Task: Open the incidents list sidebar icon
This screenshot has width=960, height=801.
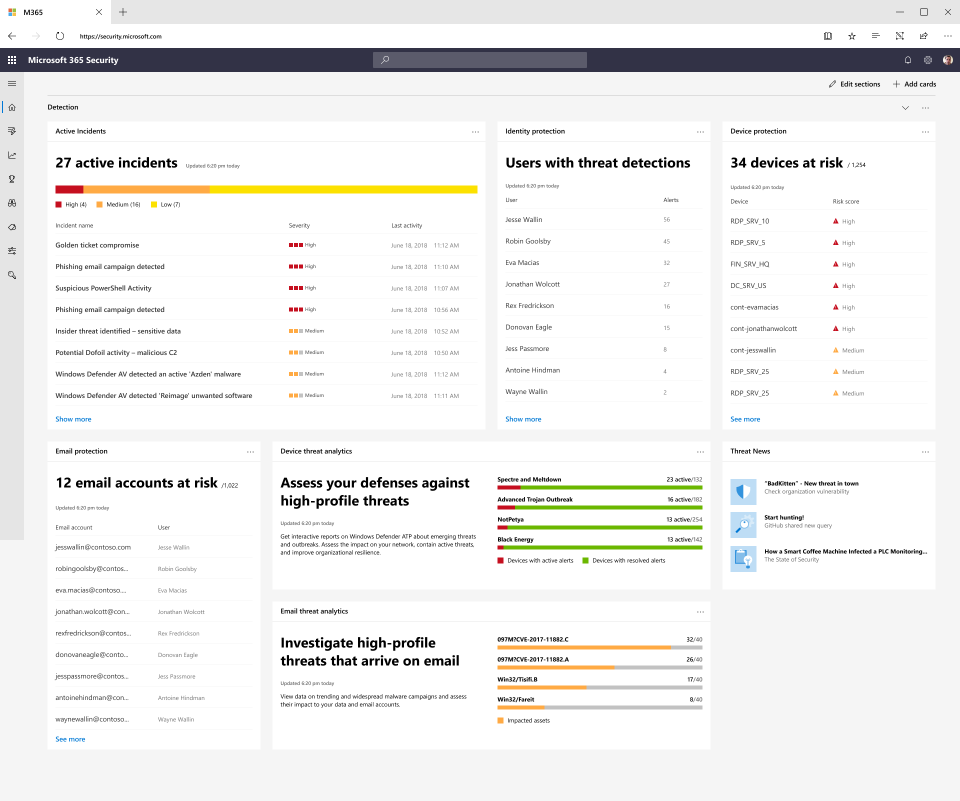Action: (12, 131)
